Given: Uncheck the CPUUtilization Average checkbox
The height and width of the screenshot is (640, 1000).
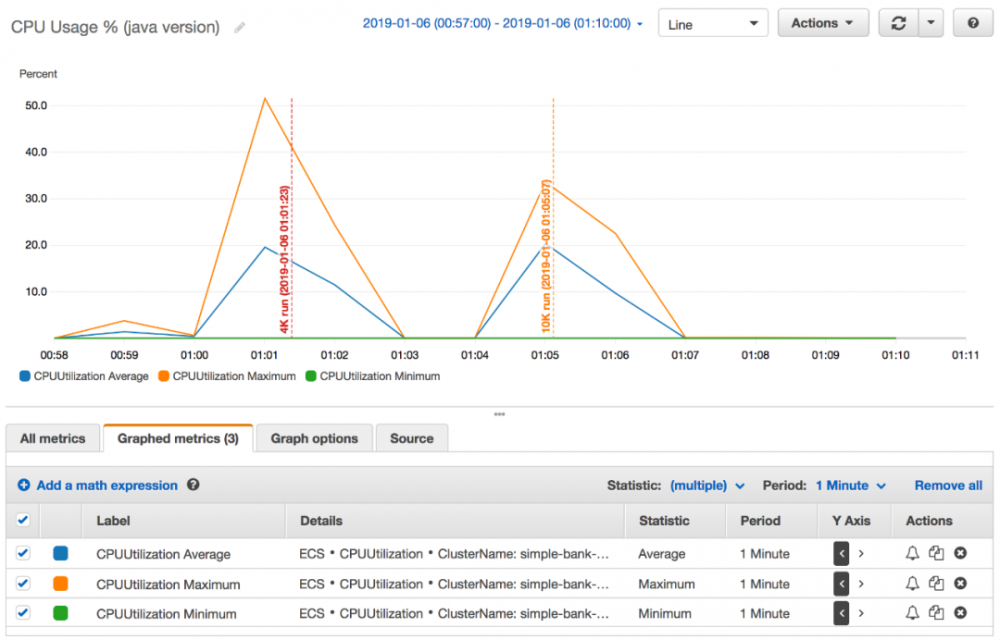Looking at the screenshot, I should coord(23,553).
